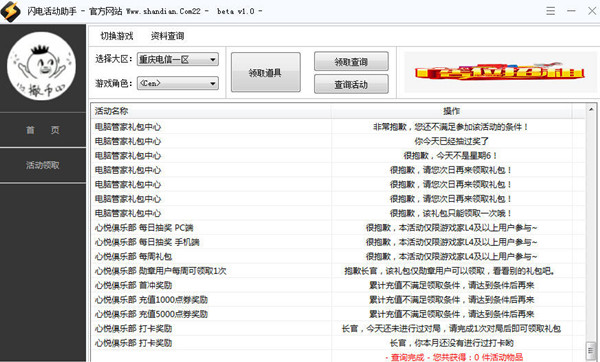Click the red promotional banner image
The height and width of the screenshot is (362, 600).
click(499, 72)
